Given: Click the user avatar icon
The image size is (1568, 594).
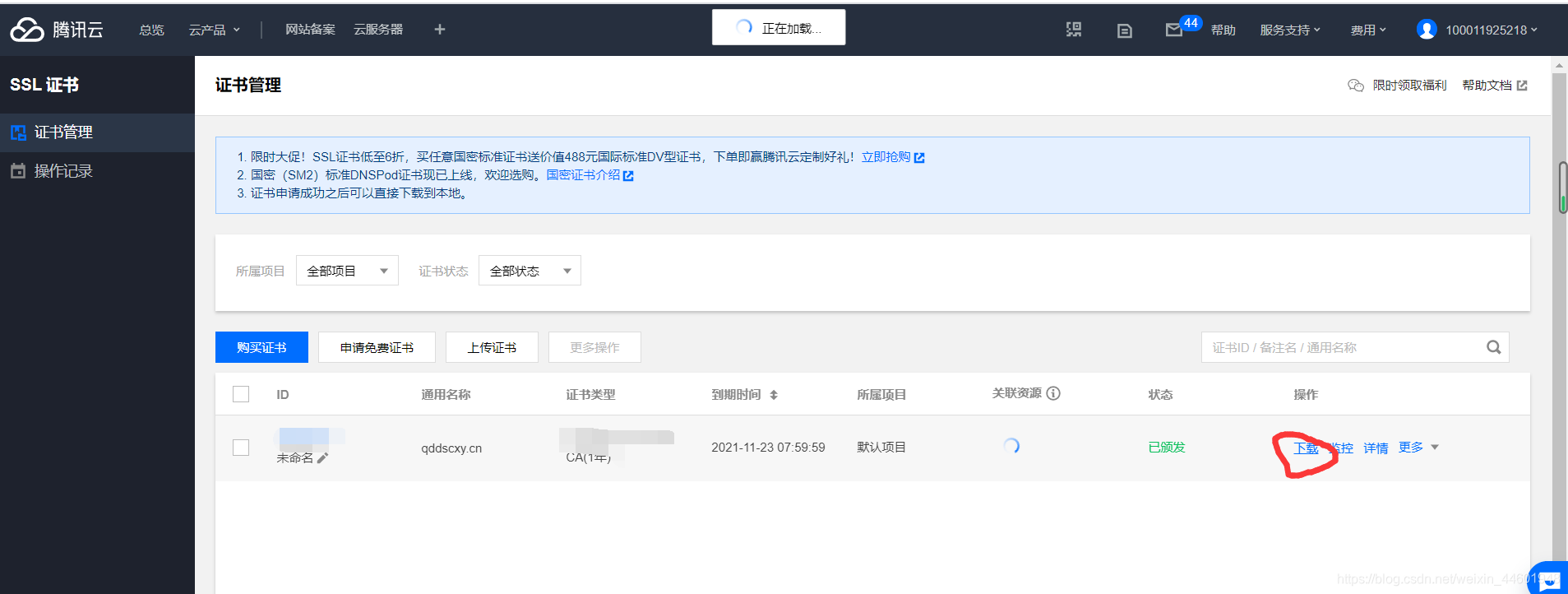Looking at the screenshot, I should [1427, 30].
